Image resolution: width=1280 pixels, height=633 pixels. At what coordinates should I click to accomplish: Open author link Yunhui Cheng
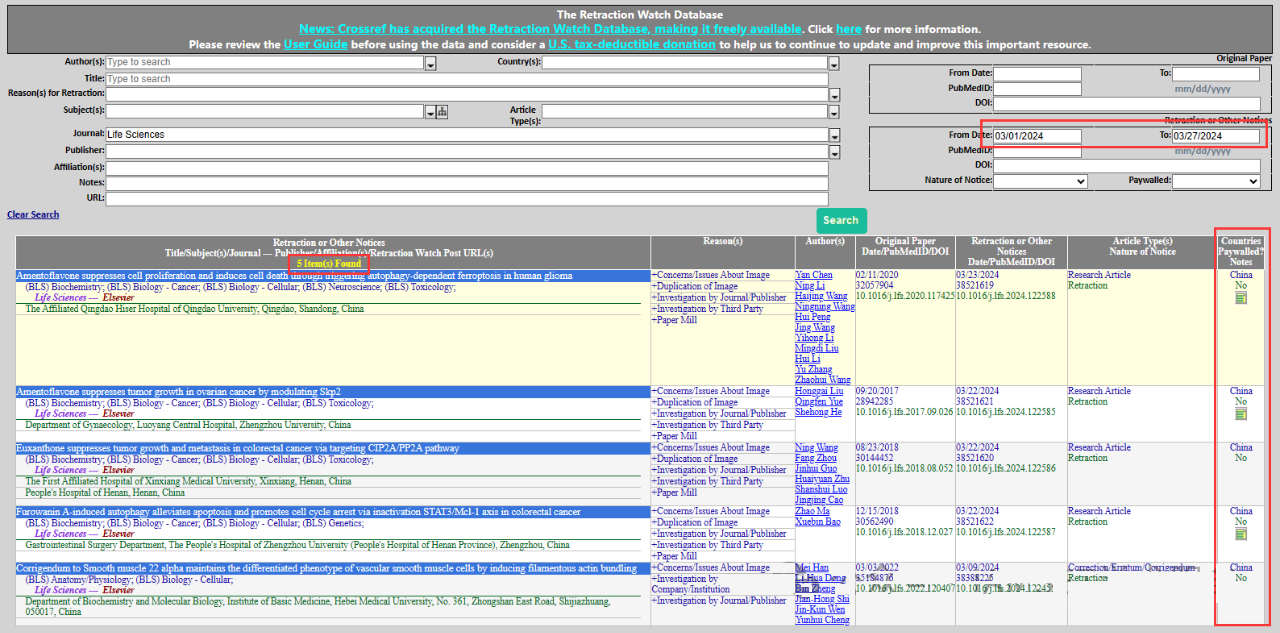coord(822,620)
